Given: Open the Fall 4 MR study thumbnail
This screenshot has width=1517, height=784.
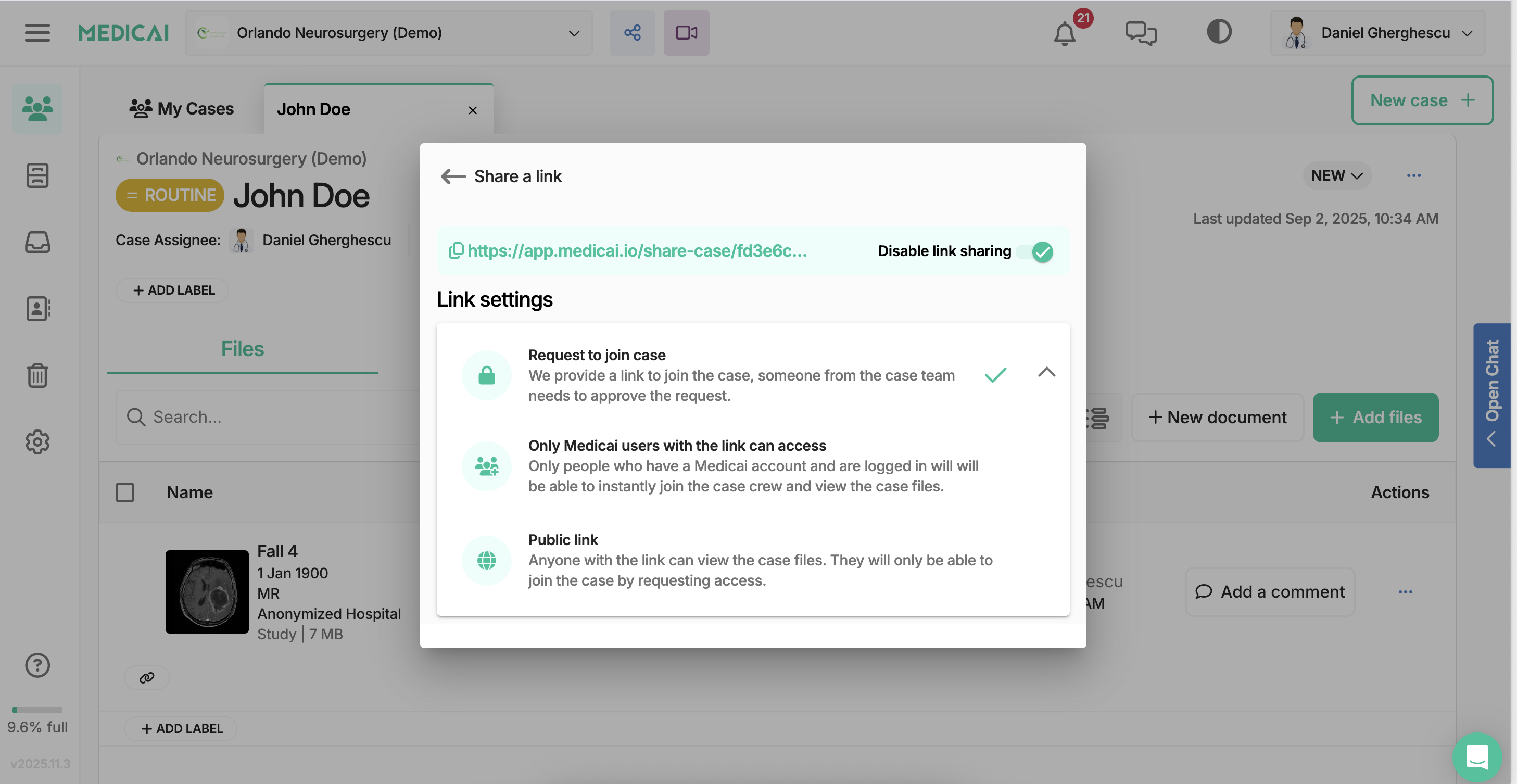Looking at the screenshot, I should [207, 592].
